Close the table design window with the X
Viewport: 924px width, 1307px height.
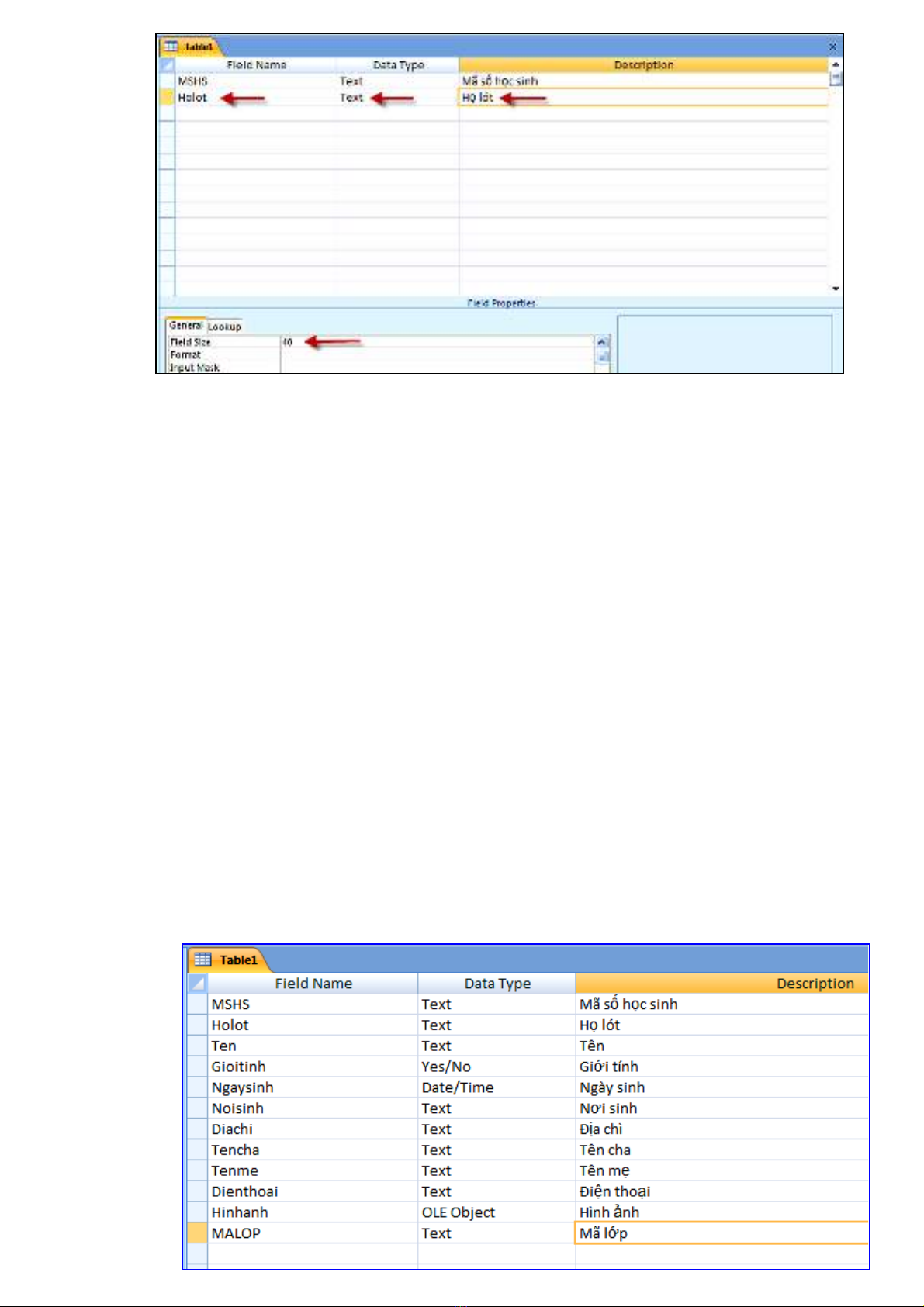pos(832,47)
